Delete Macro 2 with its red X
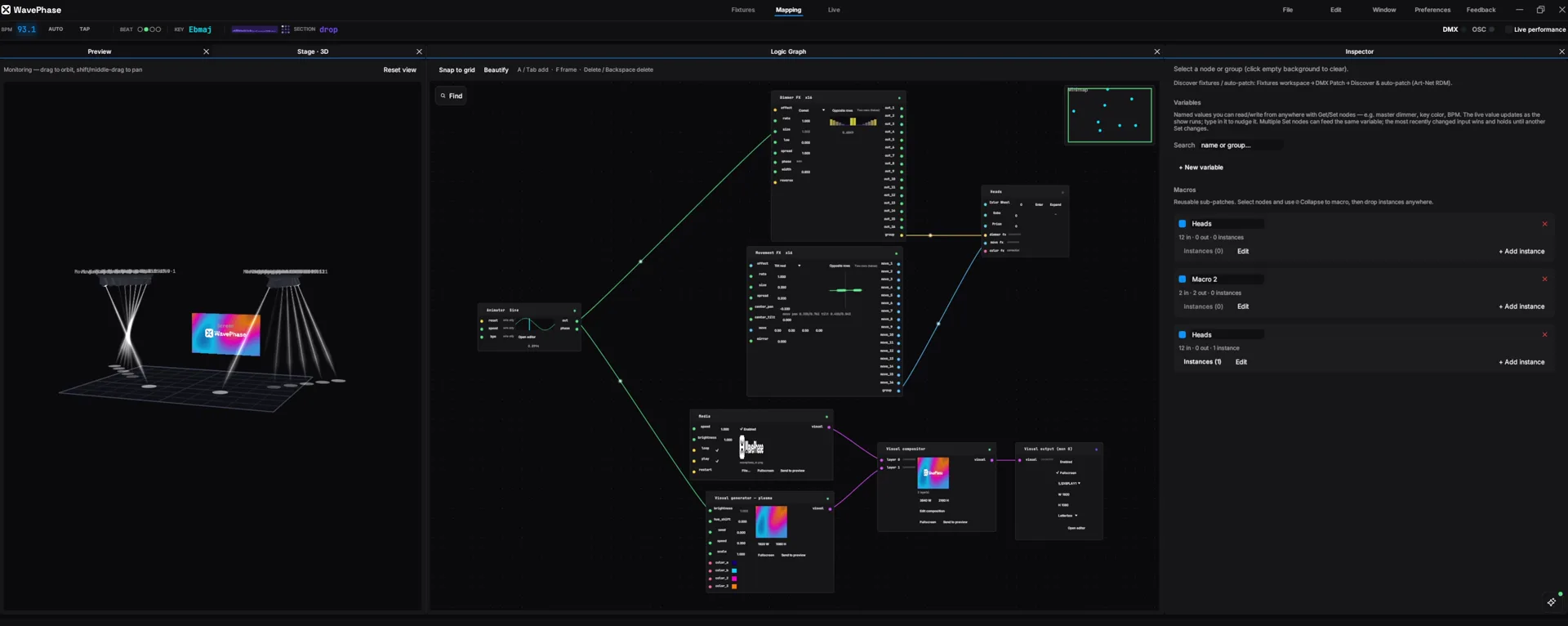This screenshot has width=1568, height=626. click(1544, 279)
